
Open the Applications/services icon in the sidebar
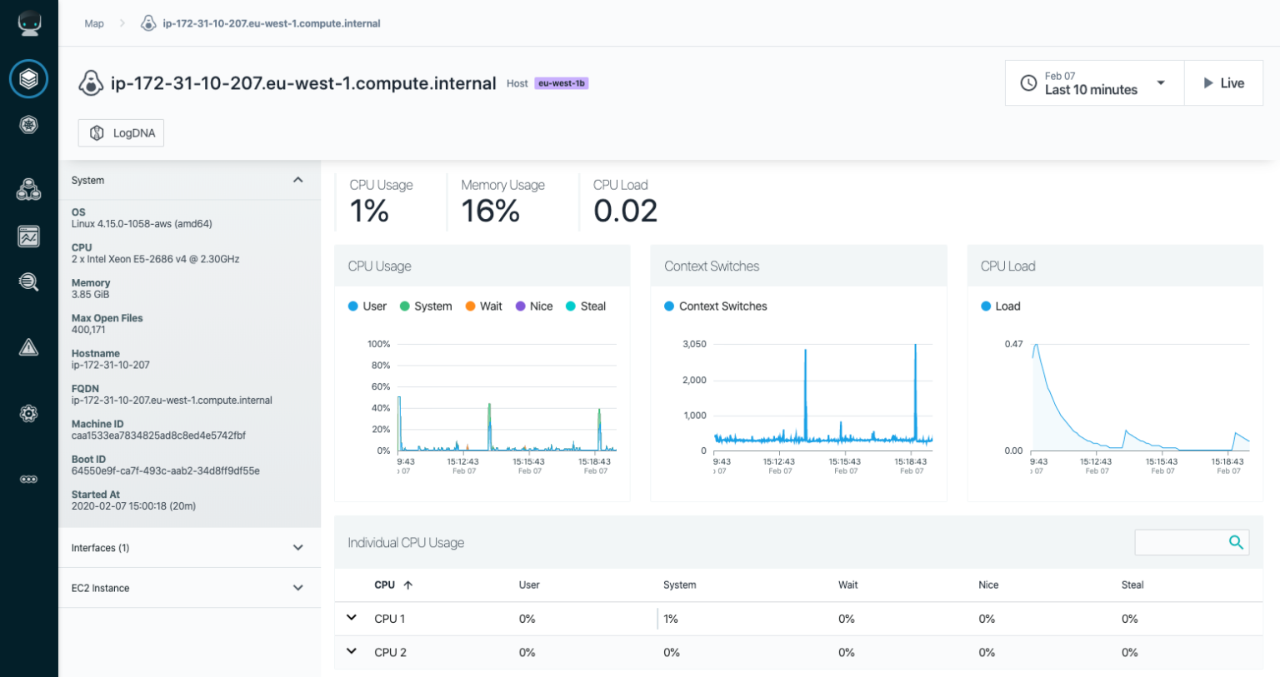(x=28, y=188)
